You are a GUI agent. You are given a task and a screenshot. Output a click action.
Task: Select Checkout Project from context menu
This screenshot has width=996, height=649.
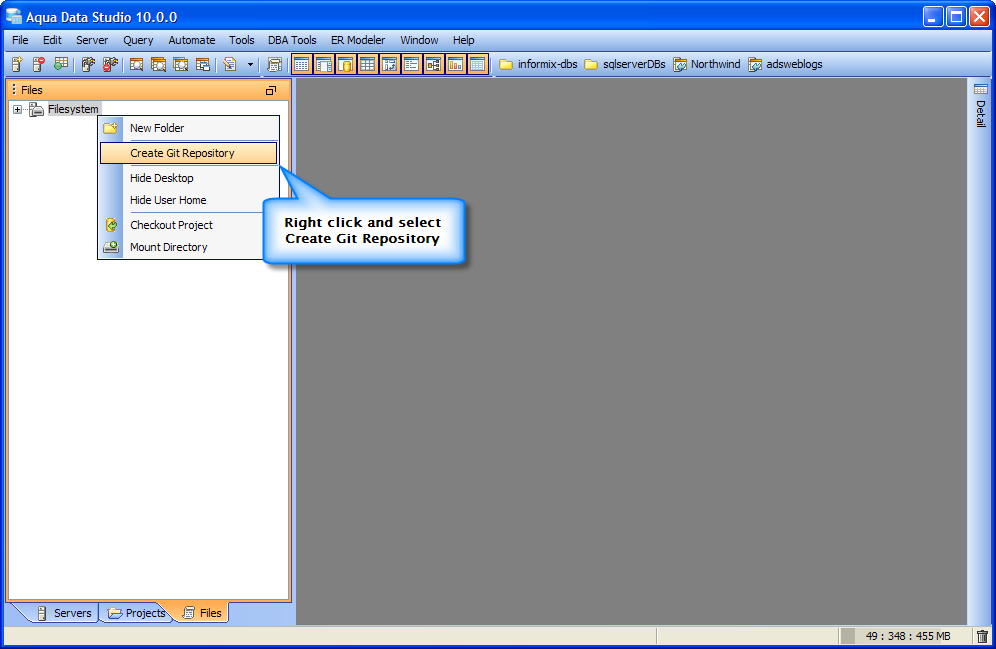click(182, 225)
